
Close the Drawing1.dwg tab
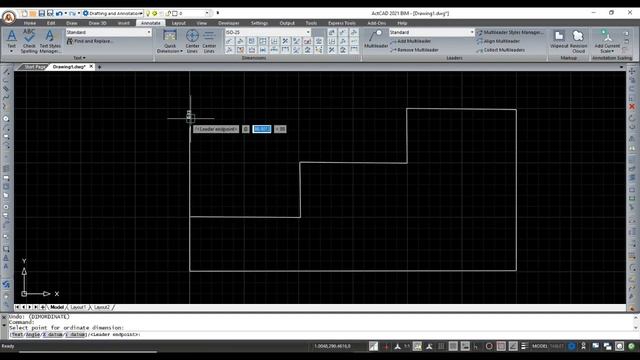pos(91,66)
